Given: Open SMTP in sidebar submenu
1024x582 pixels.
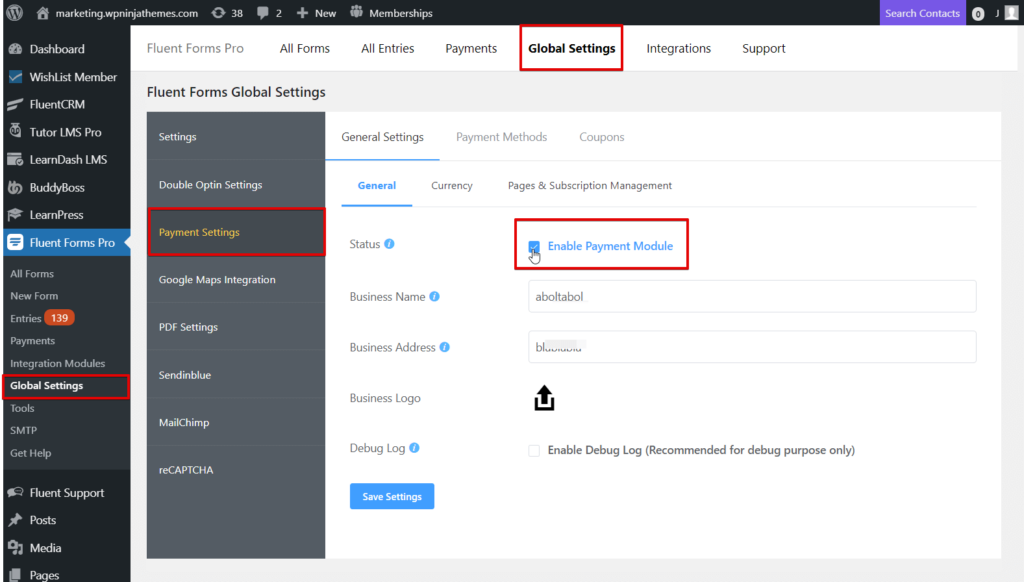Looking at the screenshot, I should pyautogui.click(x=24, y=430).
